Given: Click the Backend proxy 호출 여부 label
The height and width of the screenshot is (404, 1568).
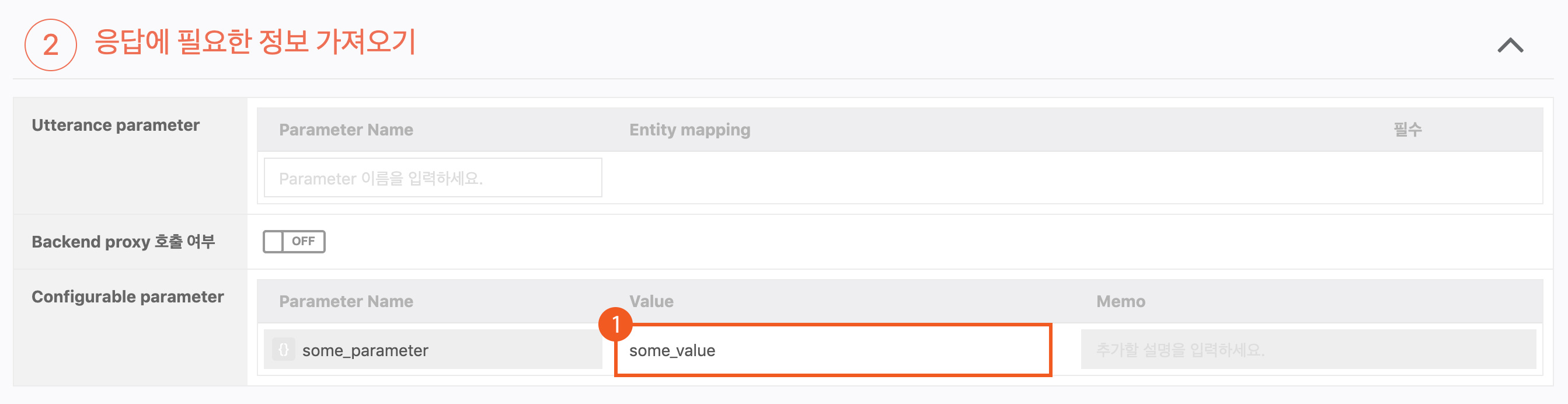Looking at the screenshot, I should tap(123, 242).
